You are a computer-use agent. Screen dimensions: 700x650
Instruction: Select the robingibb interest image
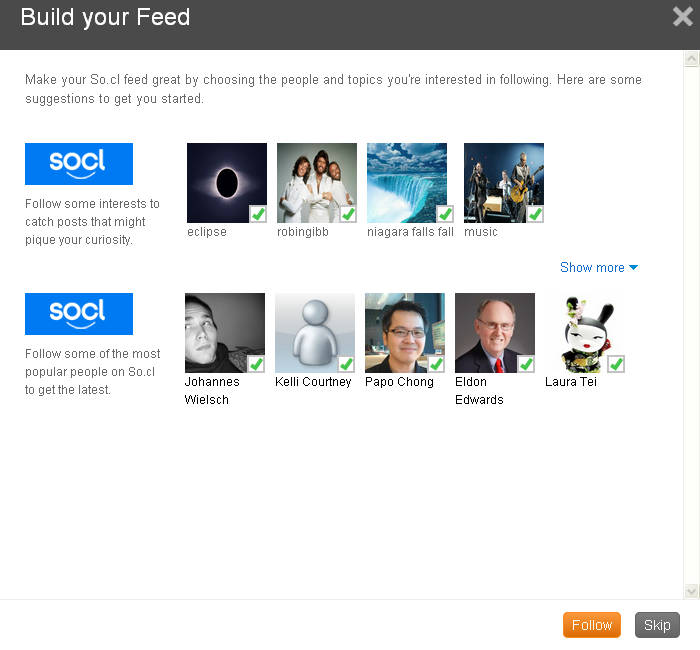point(316,182)
